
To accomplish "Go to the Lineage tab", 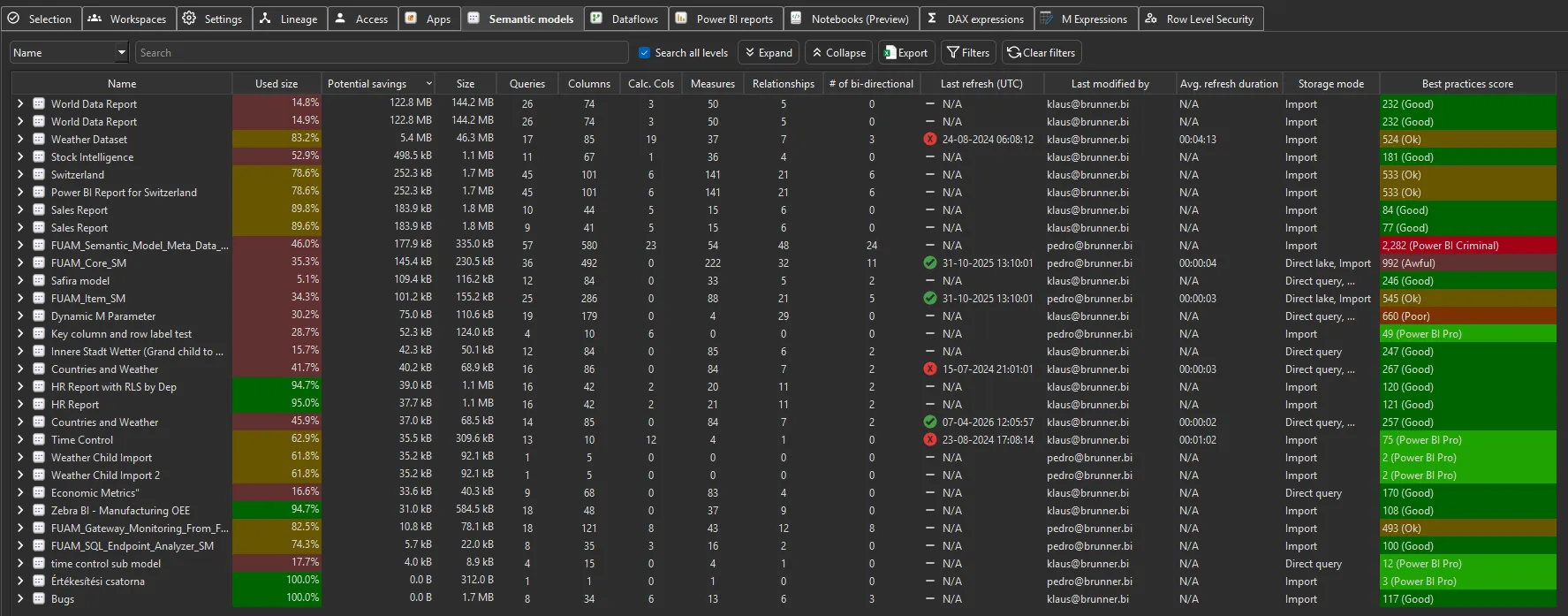I will [x=289, y=19].
